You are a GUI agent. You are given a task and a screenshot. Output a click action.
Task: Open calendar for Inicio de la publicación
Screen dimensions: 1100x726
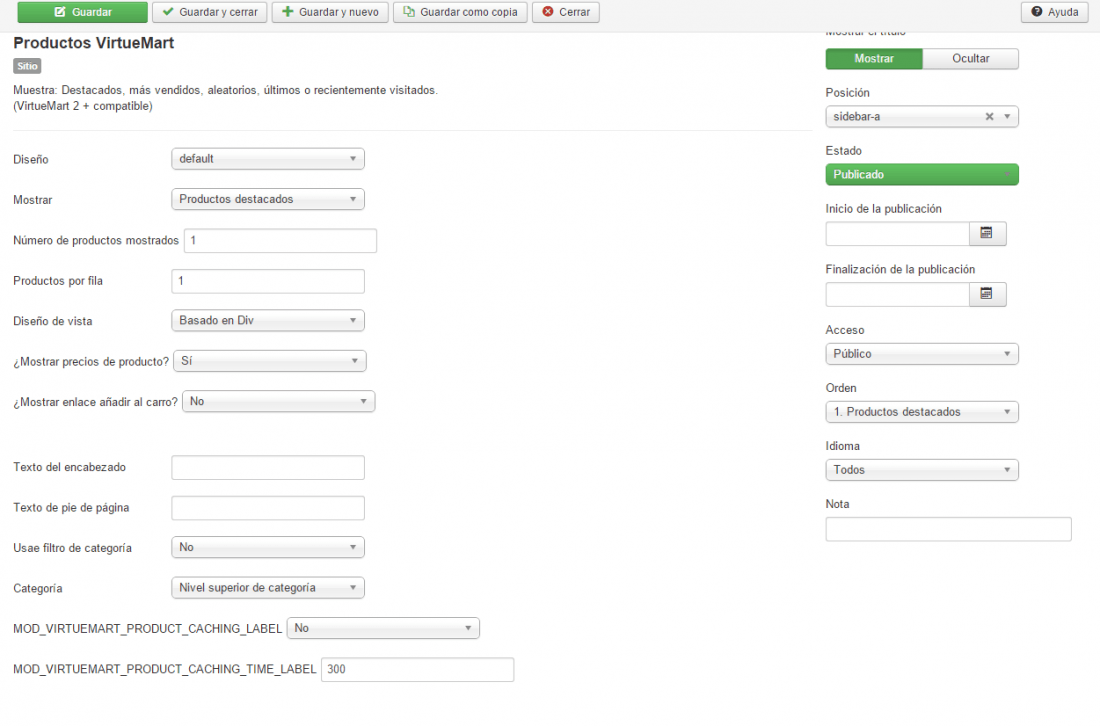tap(987, 234)
